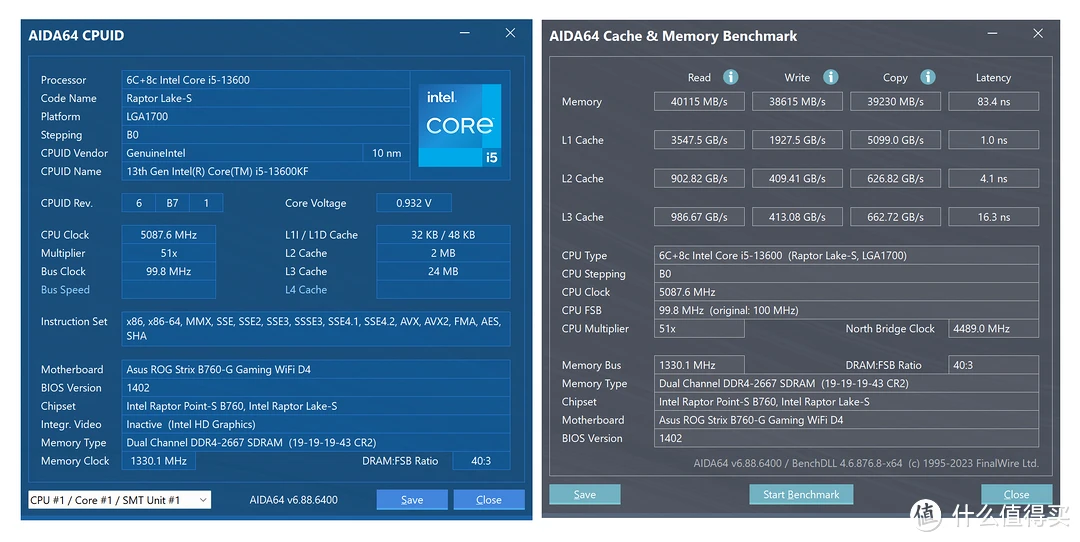Viewport: 1080px width, 542px height.
Task: Minimize the AIDA64 CPUID window
Action: tap(463, 34)
